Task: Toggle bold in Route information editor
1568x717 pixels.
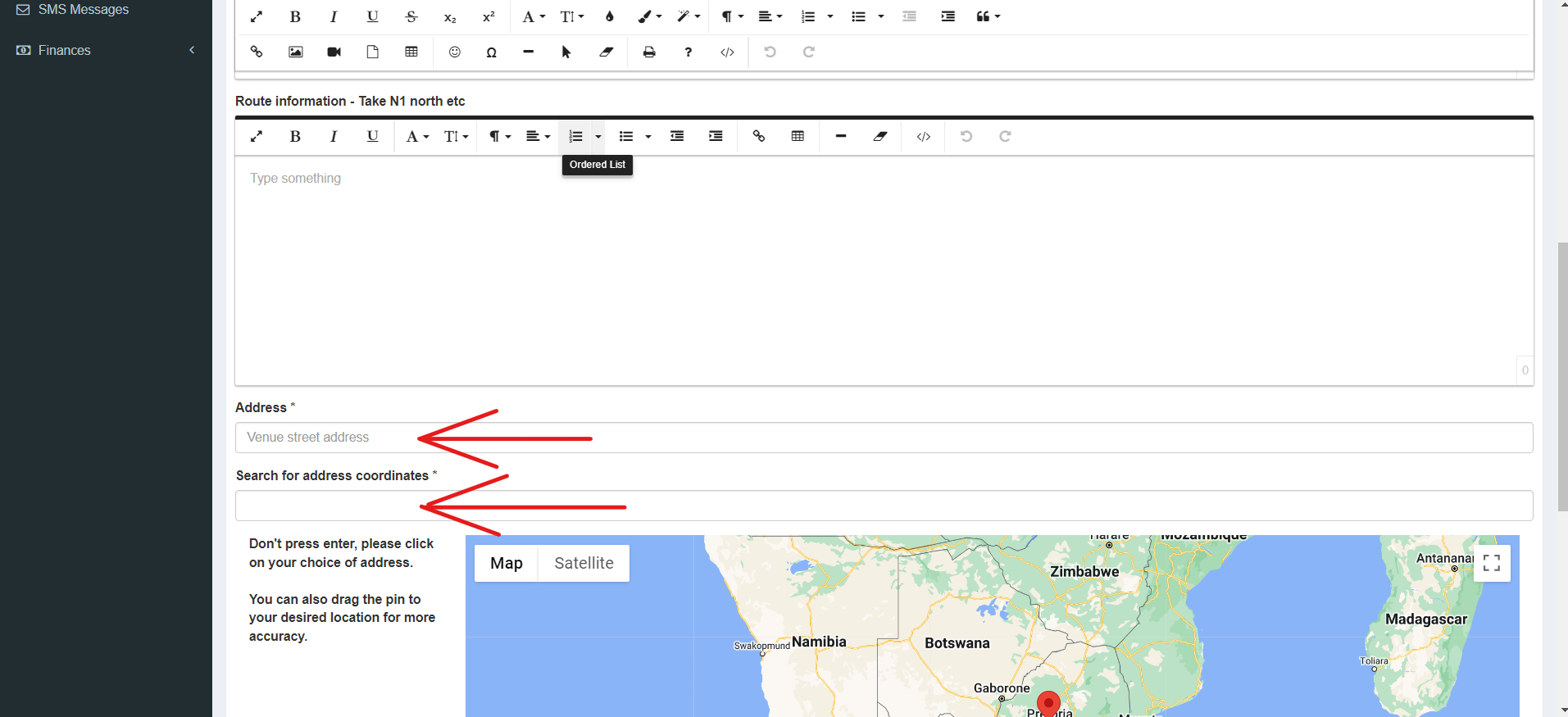Action: (295, 136)
